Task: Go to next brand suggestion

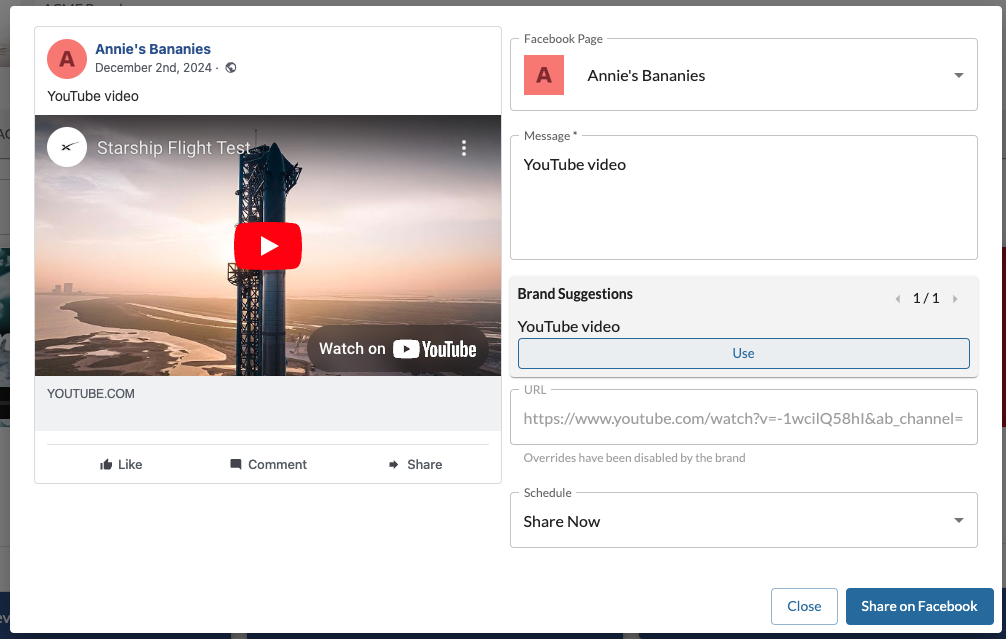Action: pos(955,299)
